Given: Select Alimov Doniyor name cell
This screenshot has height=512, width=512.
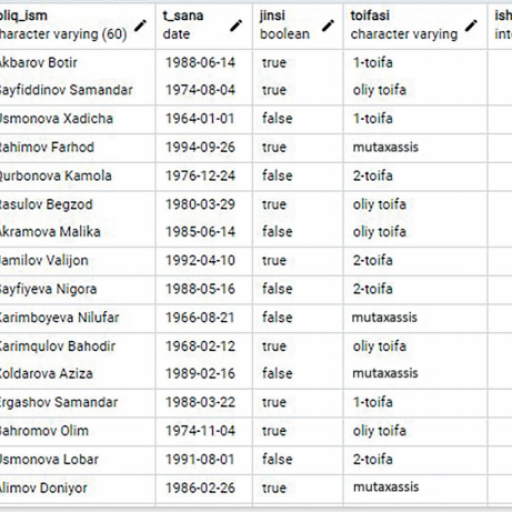Looking at the screenshot, I should 77,488.
